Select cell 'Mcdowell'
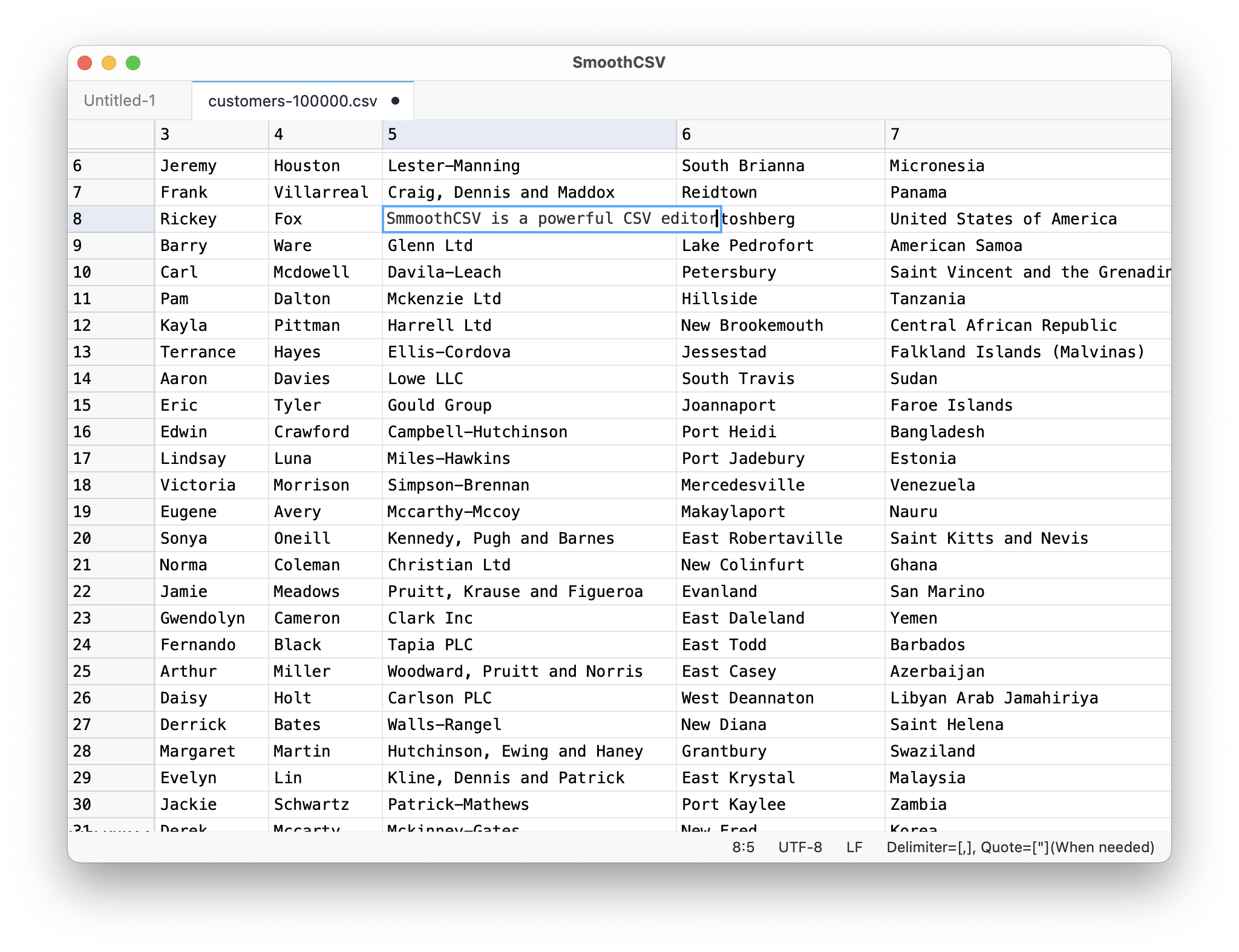 (x=325, y=272)
